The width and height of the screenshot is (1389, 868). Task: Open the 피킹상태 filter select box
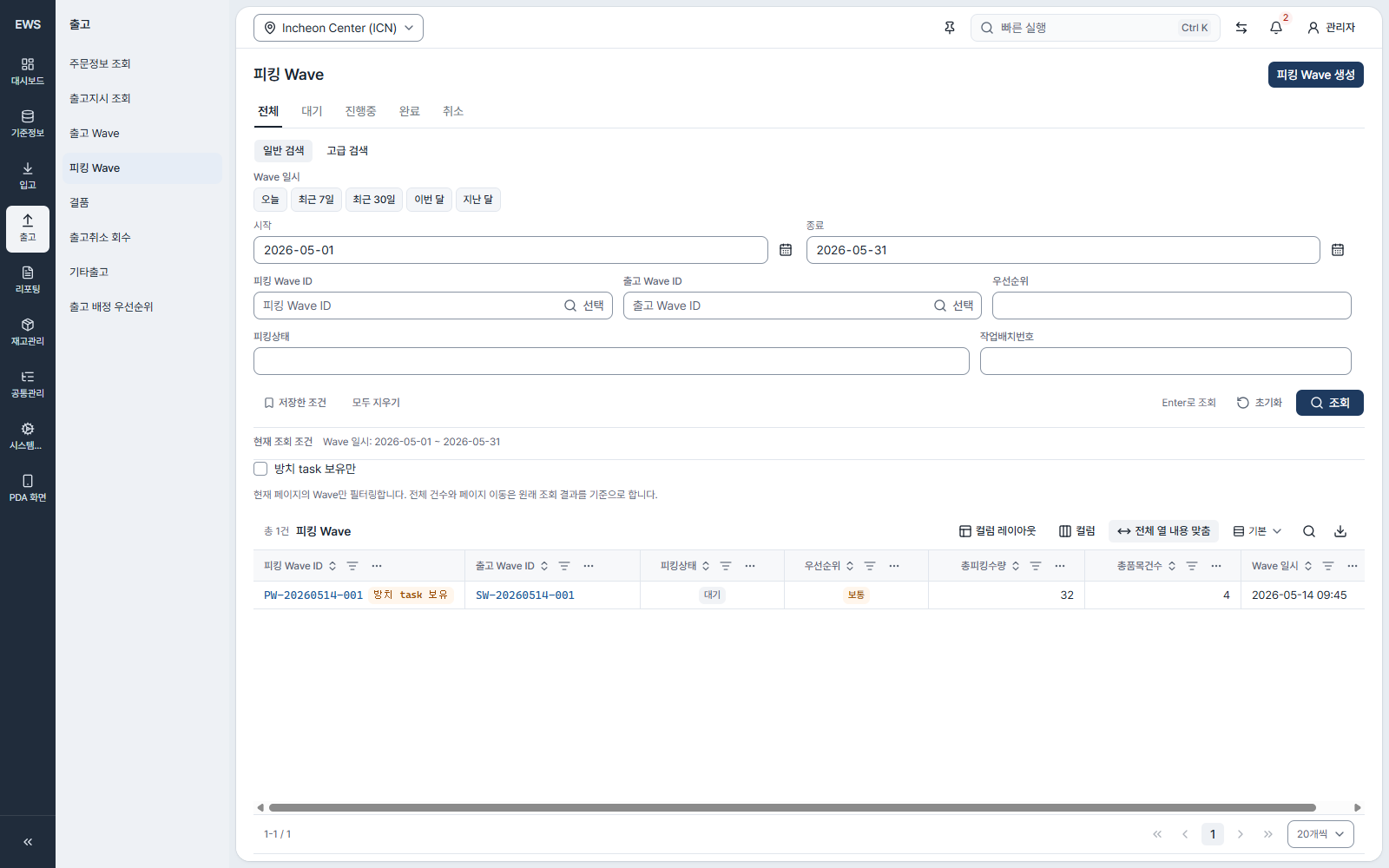pyautogui.click(x=611, y=361)
